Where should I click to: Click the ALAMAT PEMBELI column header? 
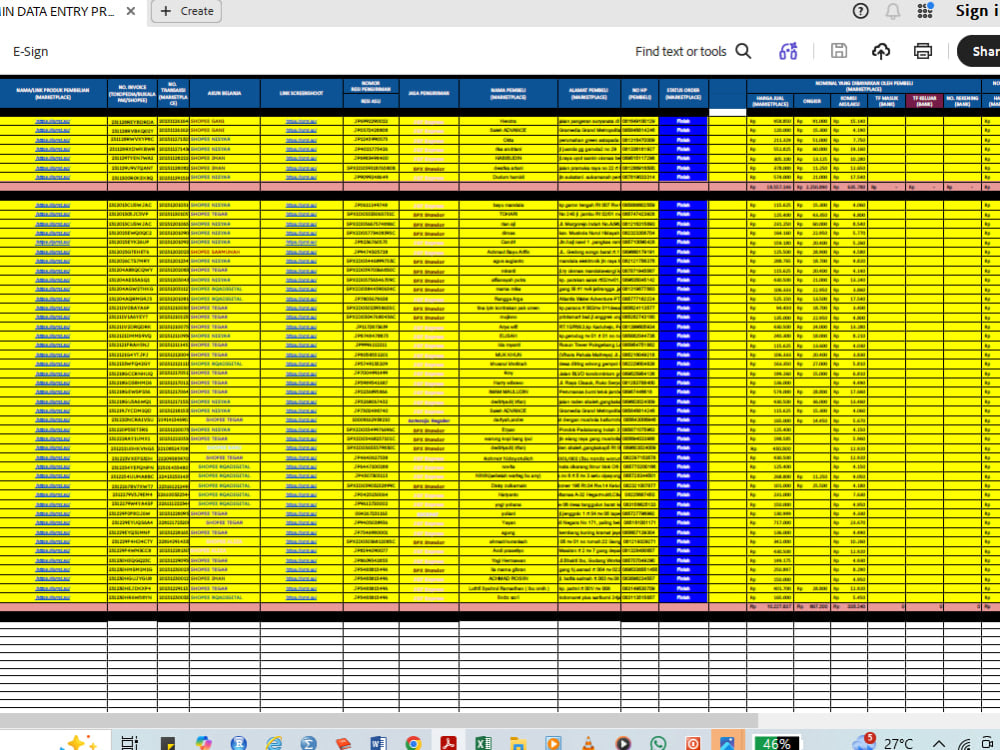589,93
